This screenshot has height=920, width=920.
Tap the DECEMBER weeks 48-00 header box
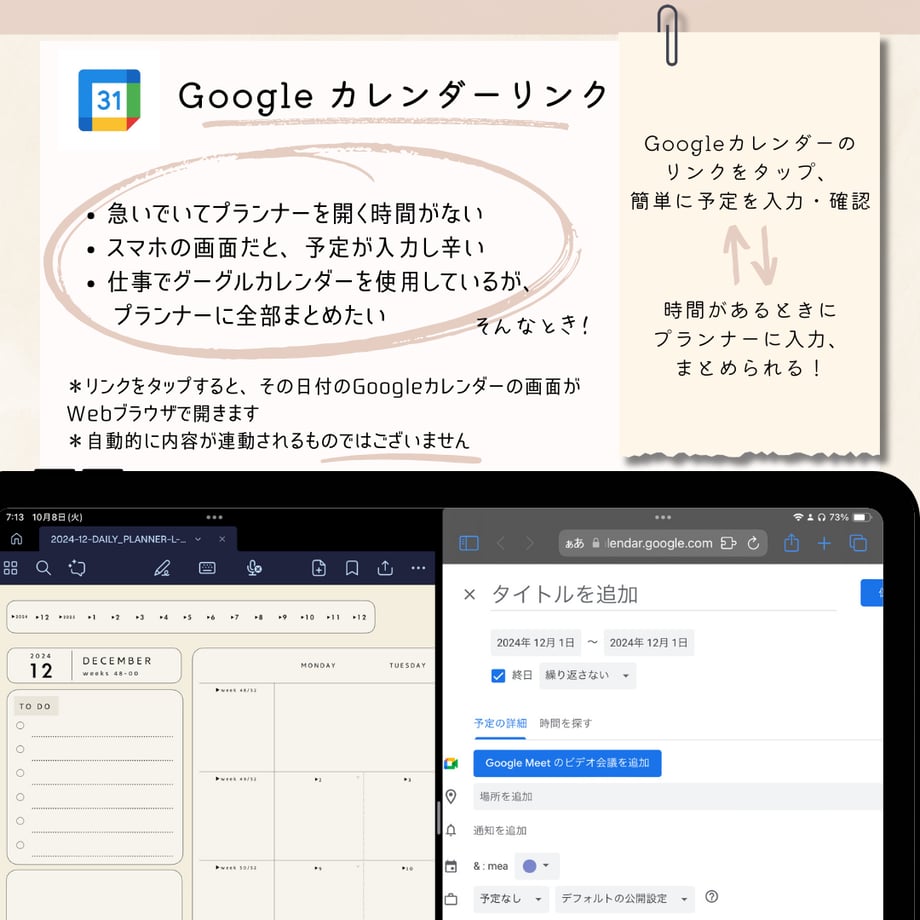(x=94, y=665)
